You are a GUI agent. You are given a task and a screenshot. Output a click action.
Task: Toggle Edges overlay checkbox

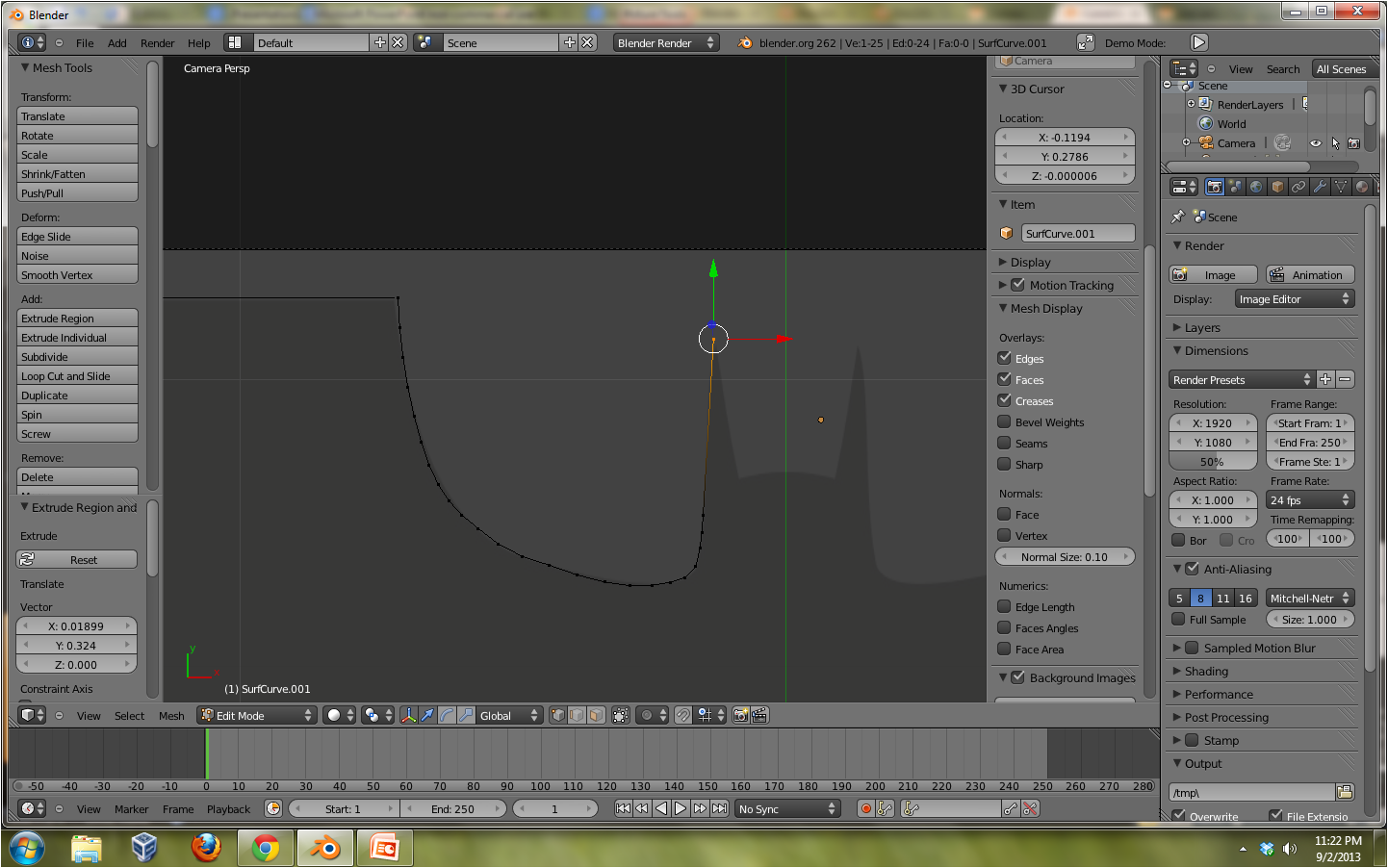click(x=1004, y=358)
